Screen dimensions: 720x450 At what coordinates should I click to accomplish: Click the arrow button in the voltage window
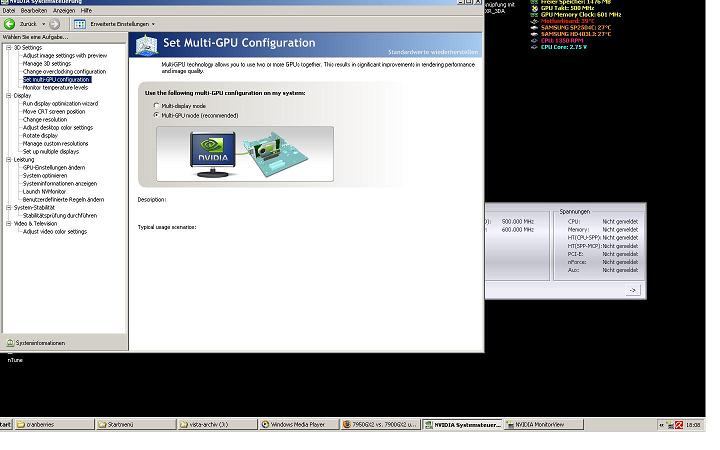(x=632, y=290)
